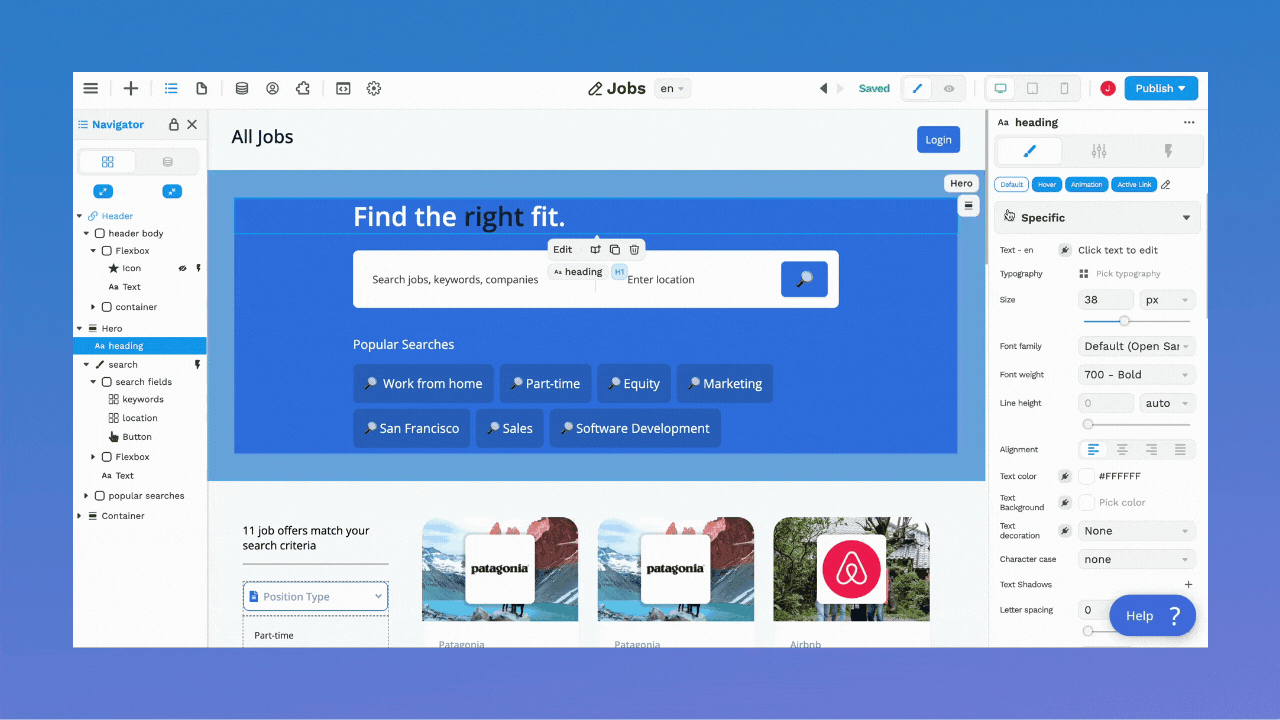Screen dimensions: 1280x720
Task: Set text alignment to justify
Action: (1180, 449)
